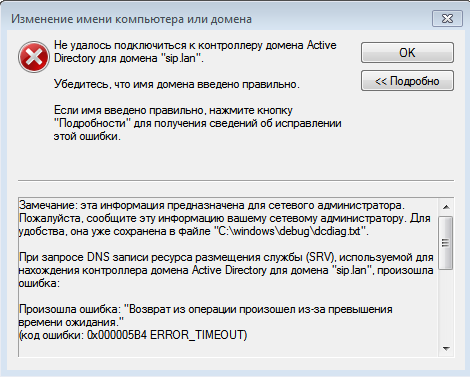Click the dialog title bar text
This screenshot has width=470, height=377.
pos(131,19)
